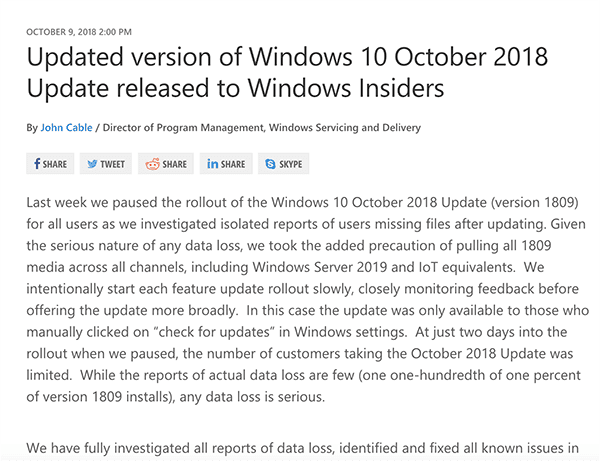Click the Facebook f icon
The width and height of the screenshot is (600, 461).
pos(37,164)
